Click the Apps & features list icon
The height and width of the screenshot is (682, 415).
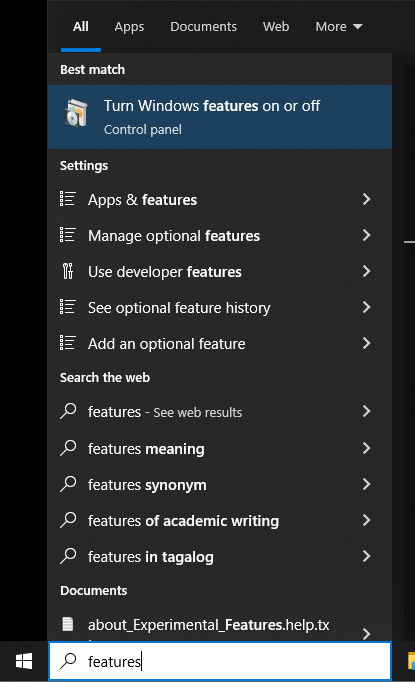pyautogui.click(x=67, y=199)
